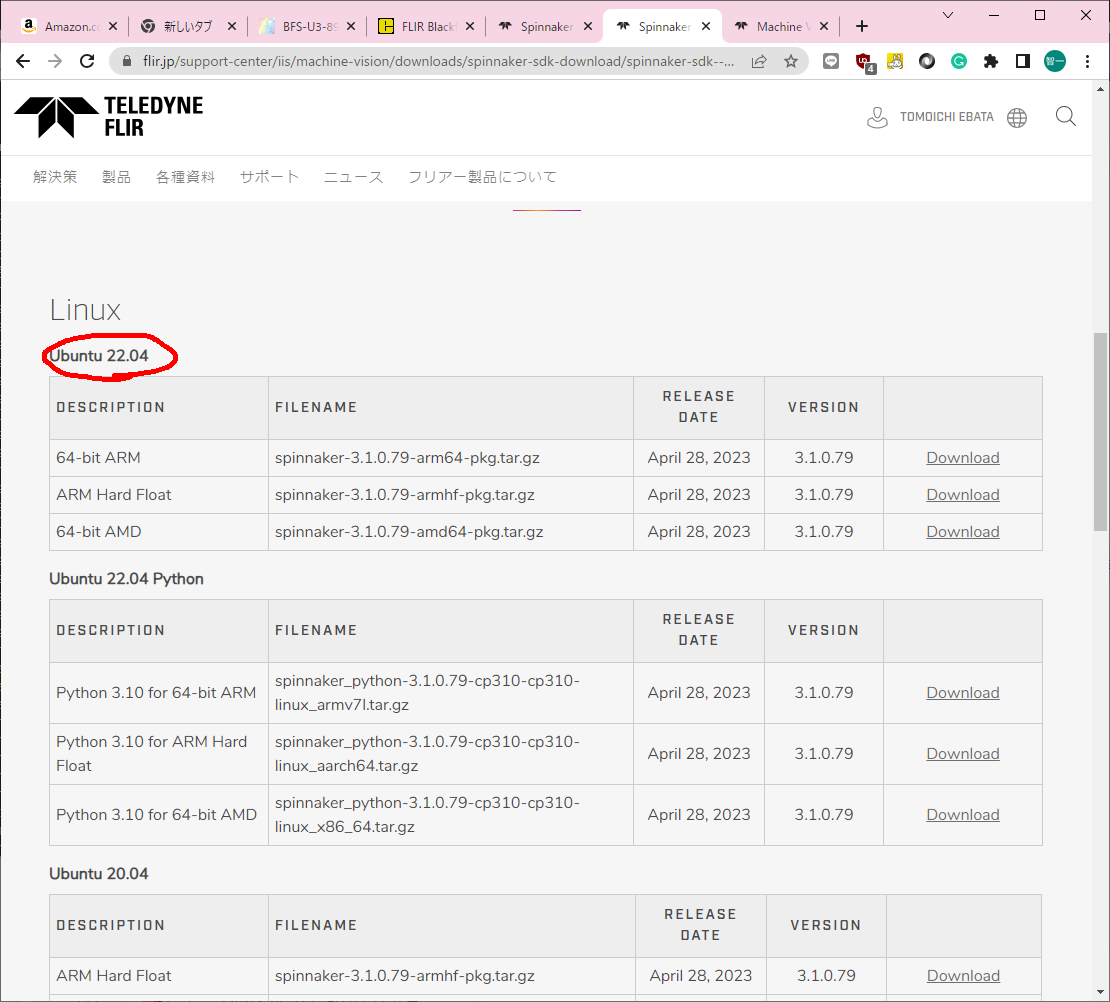Switch to the Amazon browser tab
Image resolution: width=1110 pixels, height=1002 pixels.
pyautogui.click(x=68, y=27)
